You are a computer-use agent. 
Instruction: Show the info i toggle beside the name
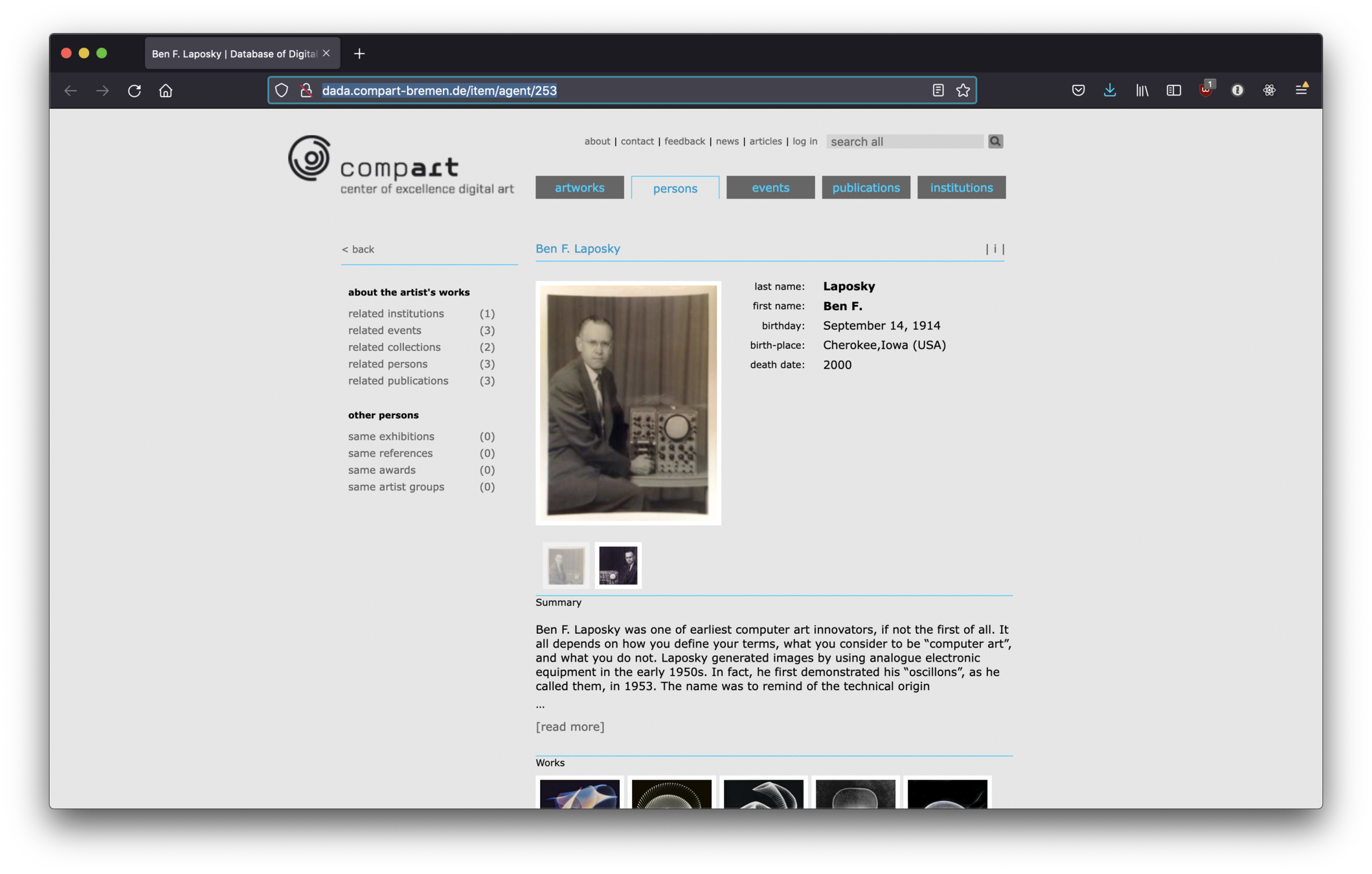(x=995, y=249)
